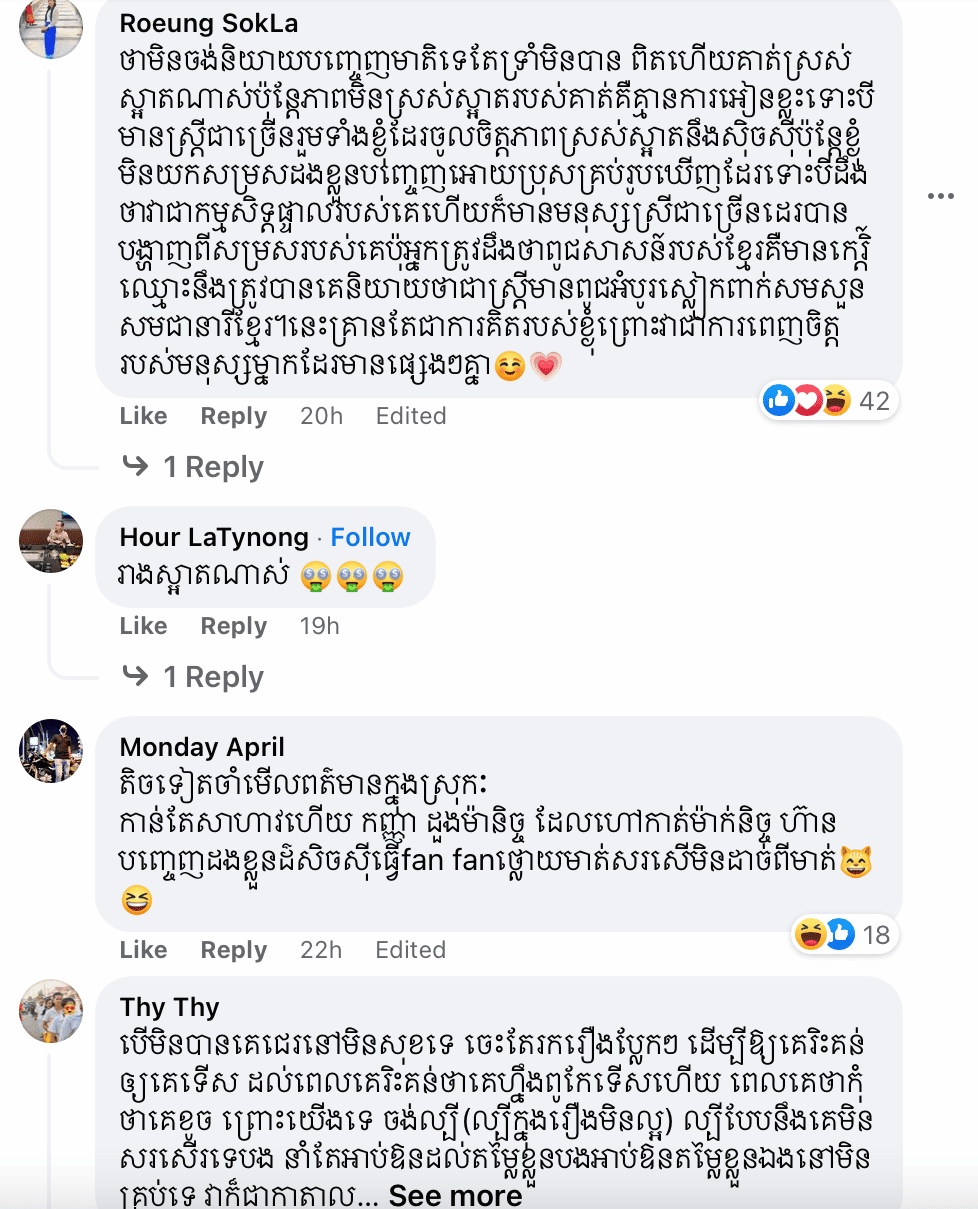This screenshot has width=978, height=1209.
Task: Open Monday April's profile picture
Action: pos(50,750)
